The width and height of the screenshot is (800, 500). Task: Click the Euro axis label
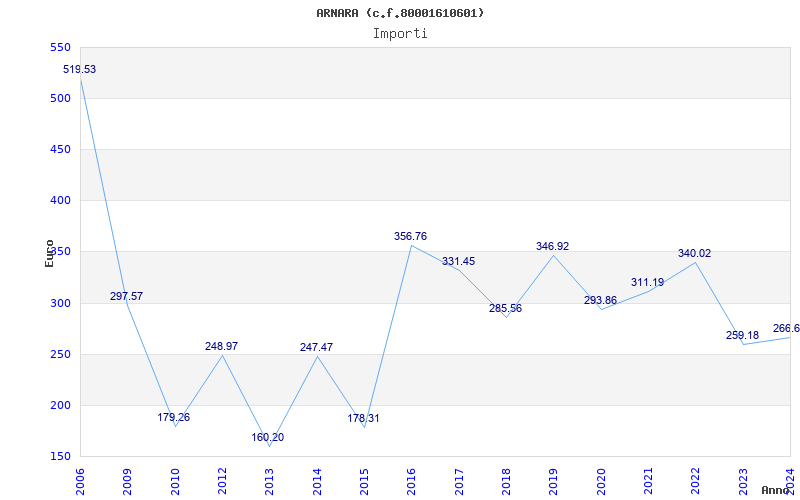(x=49, y=253)
